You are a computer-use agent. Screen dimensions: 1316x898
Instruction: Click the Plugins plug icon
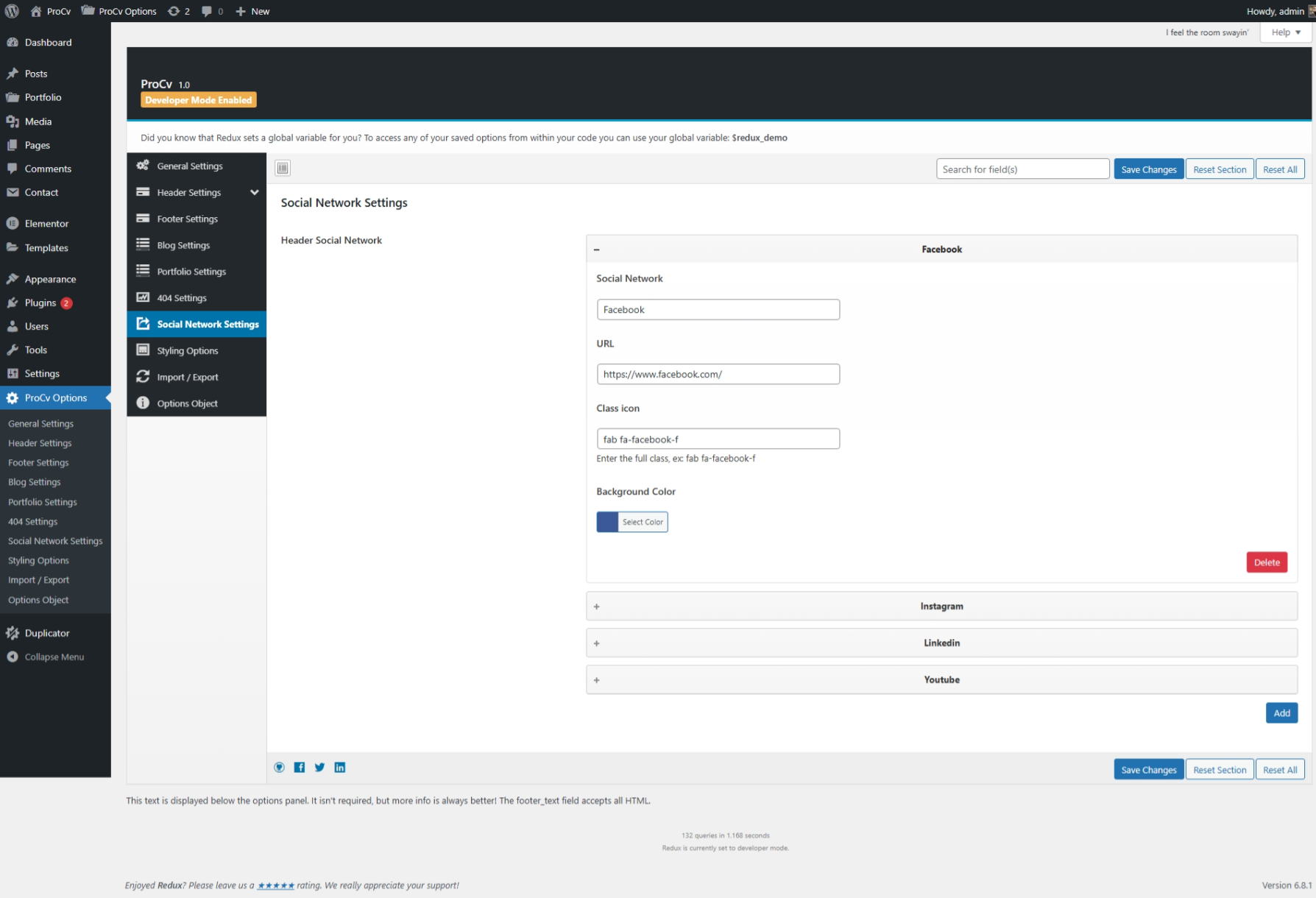point(13,303)
